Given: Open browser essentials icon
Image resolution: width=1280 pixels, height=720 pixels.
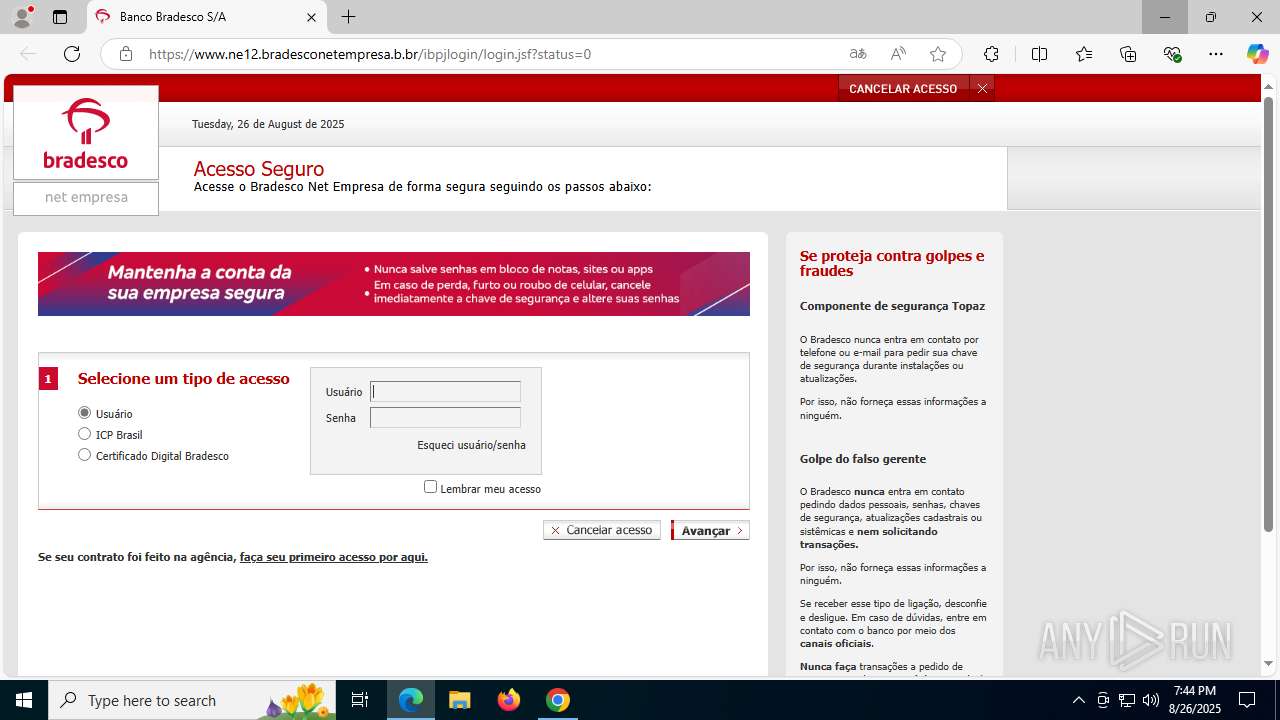Looking at the screenshot, I should (1172, 54).
